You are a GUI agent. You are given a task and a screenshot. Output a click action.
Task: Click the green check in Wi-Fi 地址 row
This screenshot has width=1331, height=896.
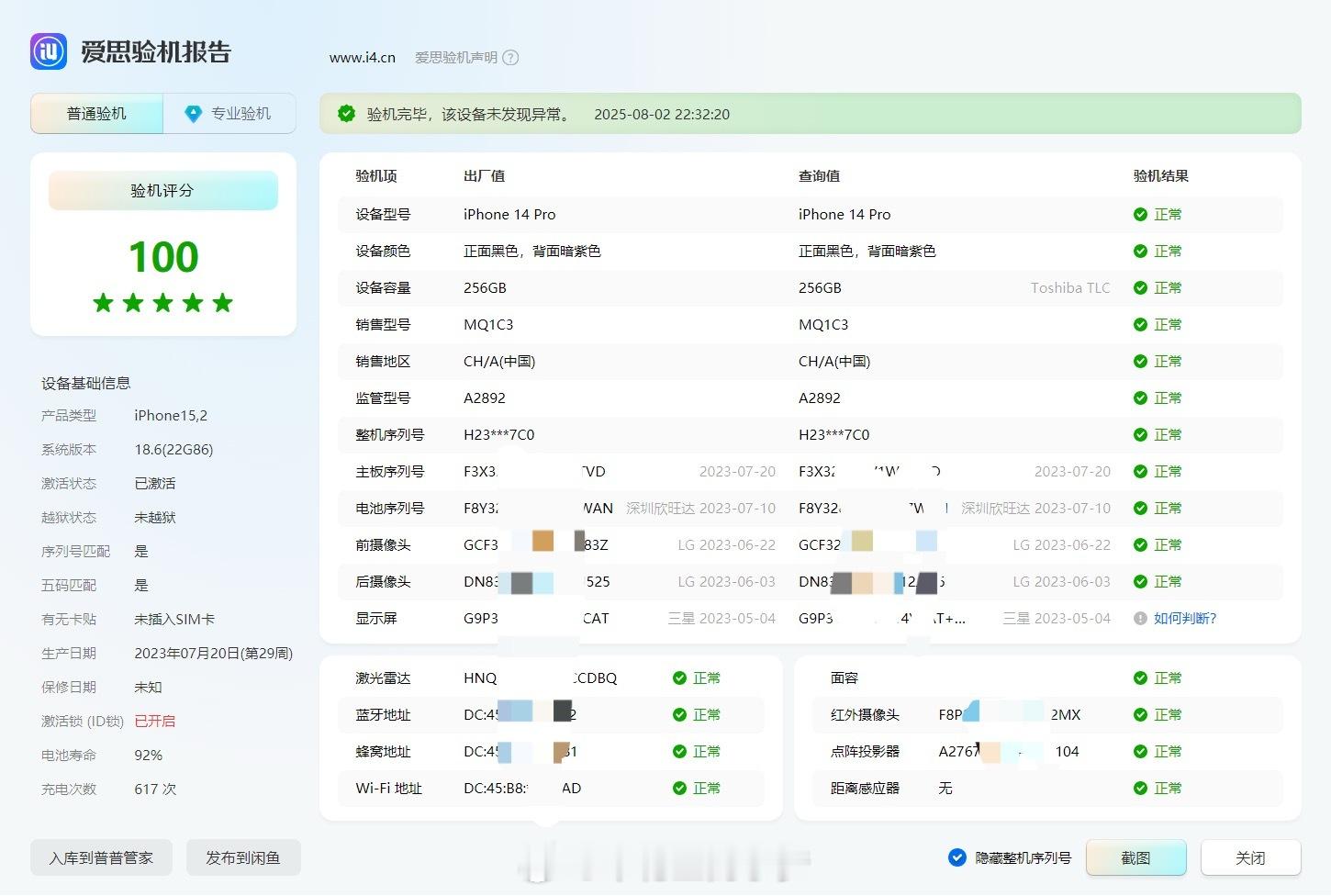click(679, 789)
